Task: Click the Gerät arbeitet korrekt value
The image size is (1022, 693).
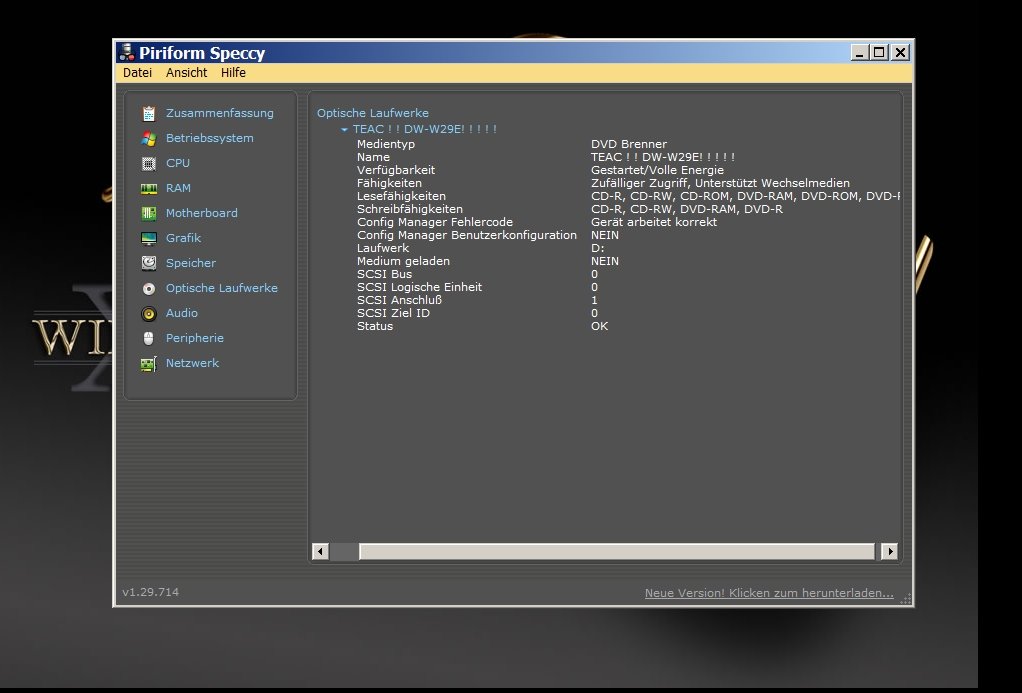Action: pyautogui.click(x=654, y=222)
